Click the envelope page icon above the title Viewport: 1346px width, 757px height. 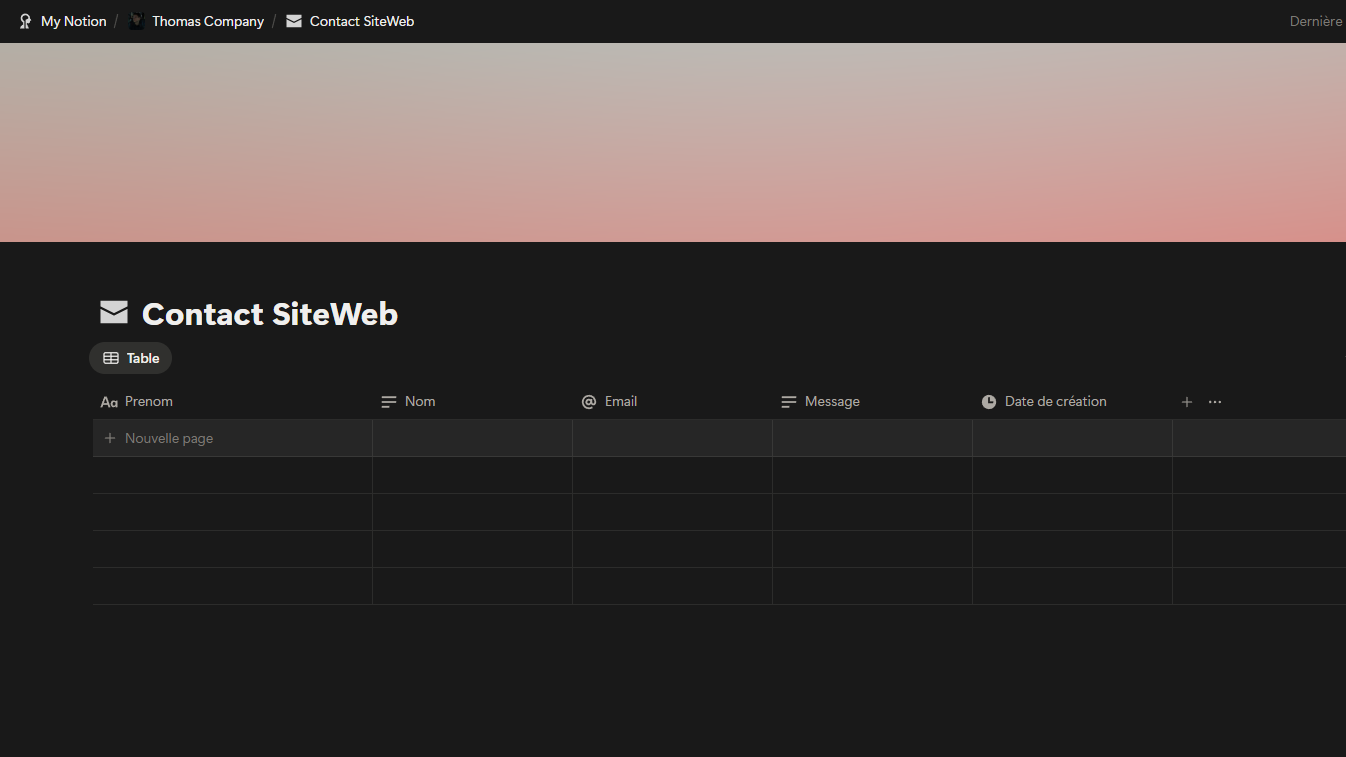click(x=113, y=312)
